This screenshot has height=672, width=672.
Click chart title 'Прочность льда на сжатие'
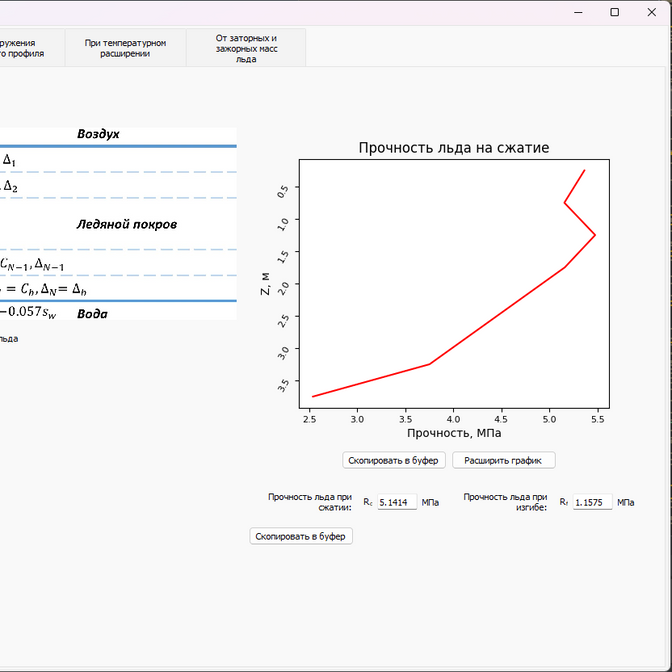coord(454,147)
